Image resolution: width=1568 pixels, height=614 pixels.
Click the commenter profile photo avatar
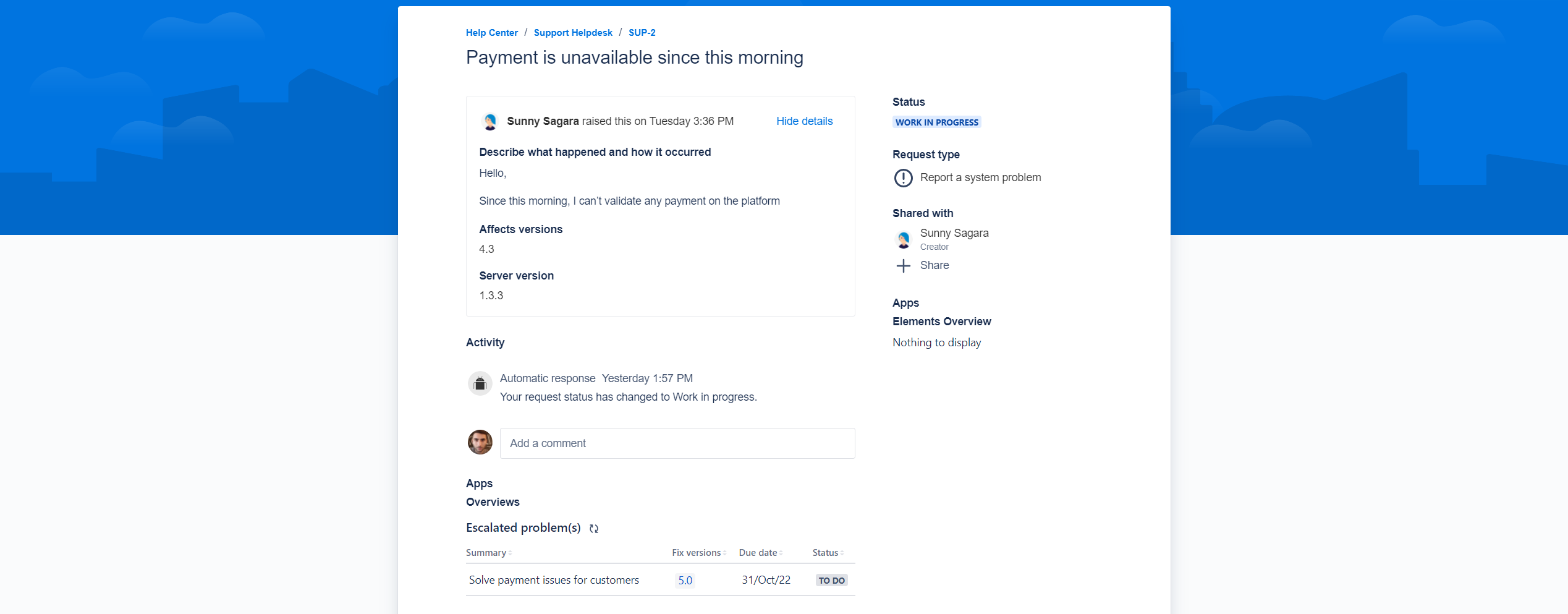coord(480,443)
